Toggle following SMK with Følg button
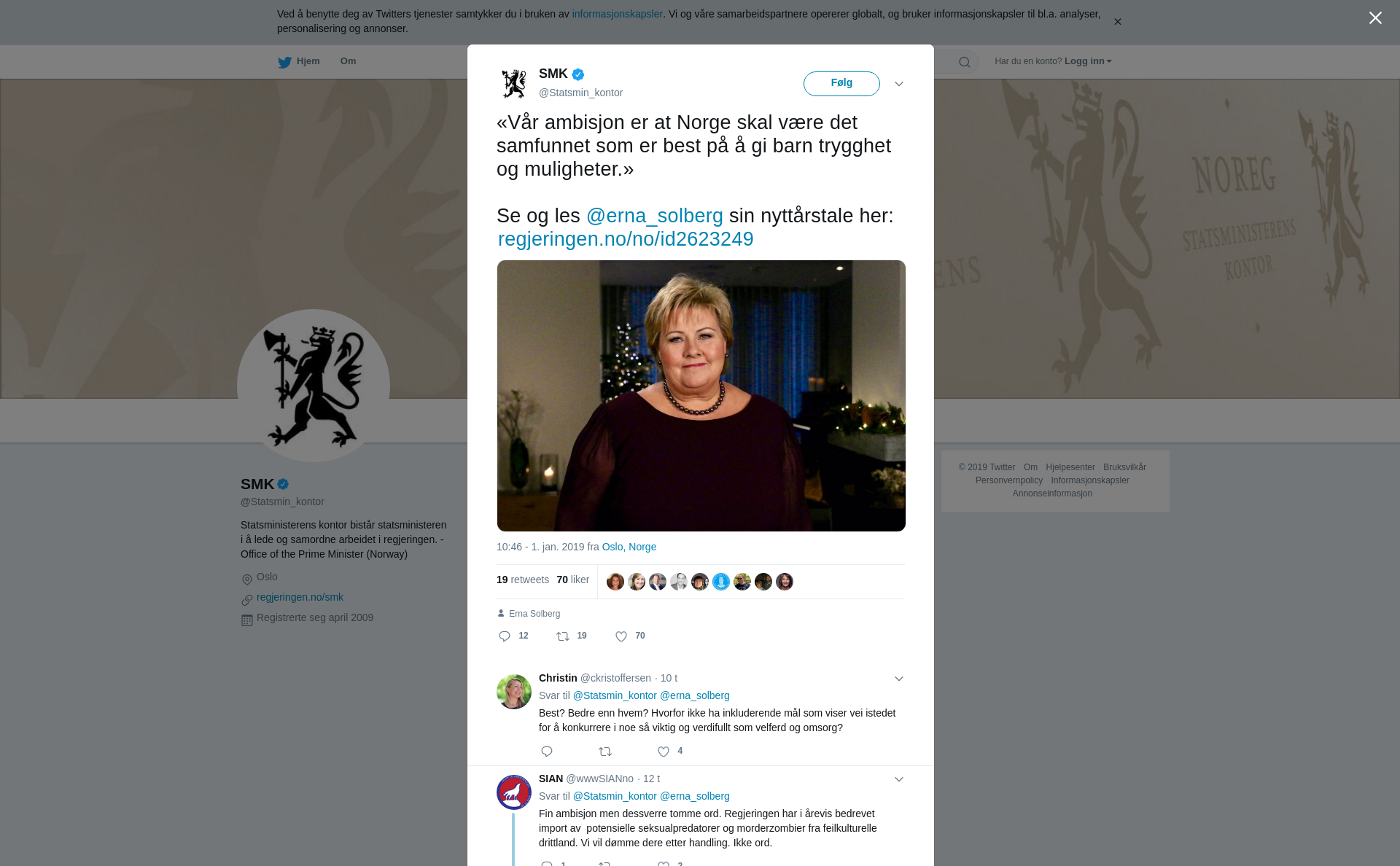The image size is (1400, 866). coord(841,84)
